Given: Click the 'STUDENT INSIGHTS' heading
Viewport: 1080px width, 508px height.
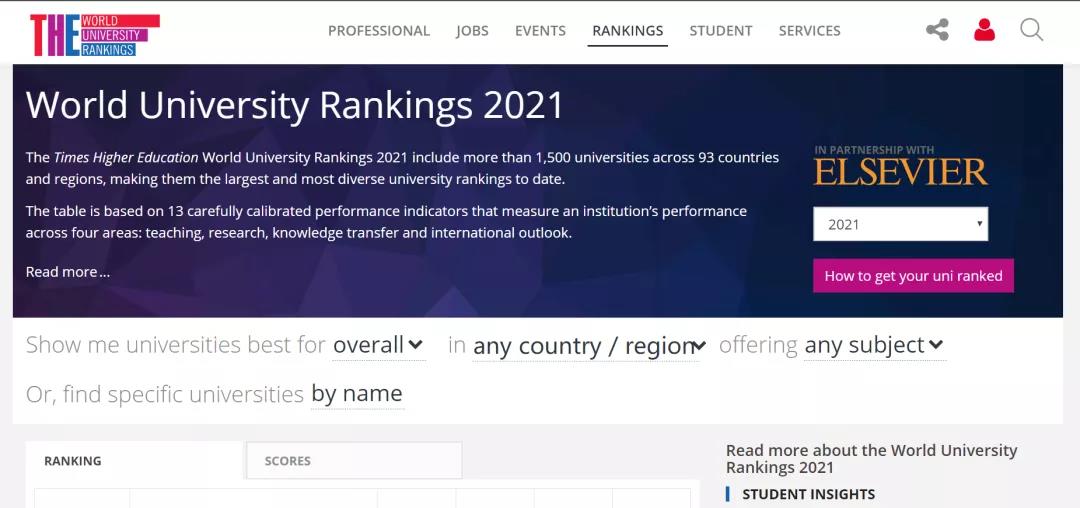Looking at the screenshot, I should pyautogui.click(x=809, y=494).
